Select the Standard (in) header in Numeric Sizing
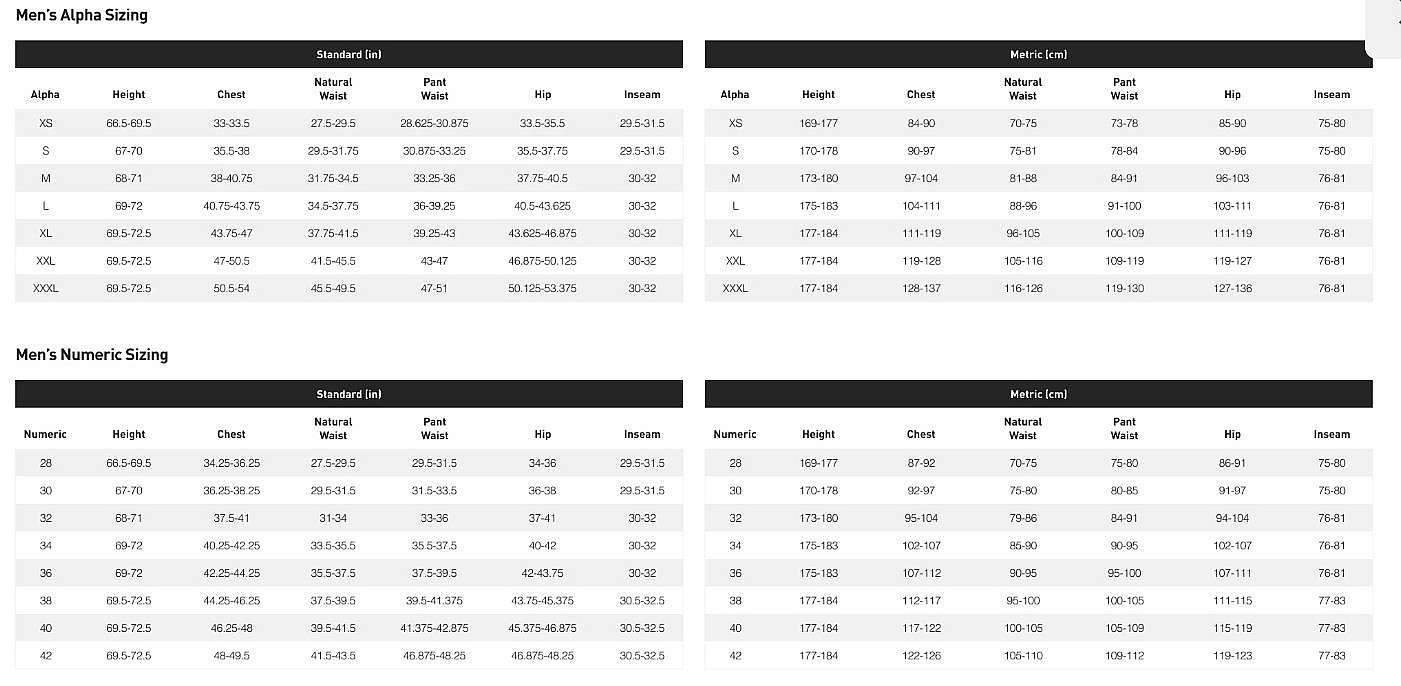The image size is (1401, 686). point(349,394)
